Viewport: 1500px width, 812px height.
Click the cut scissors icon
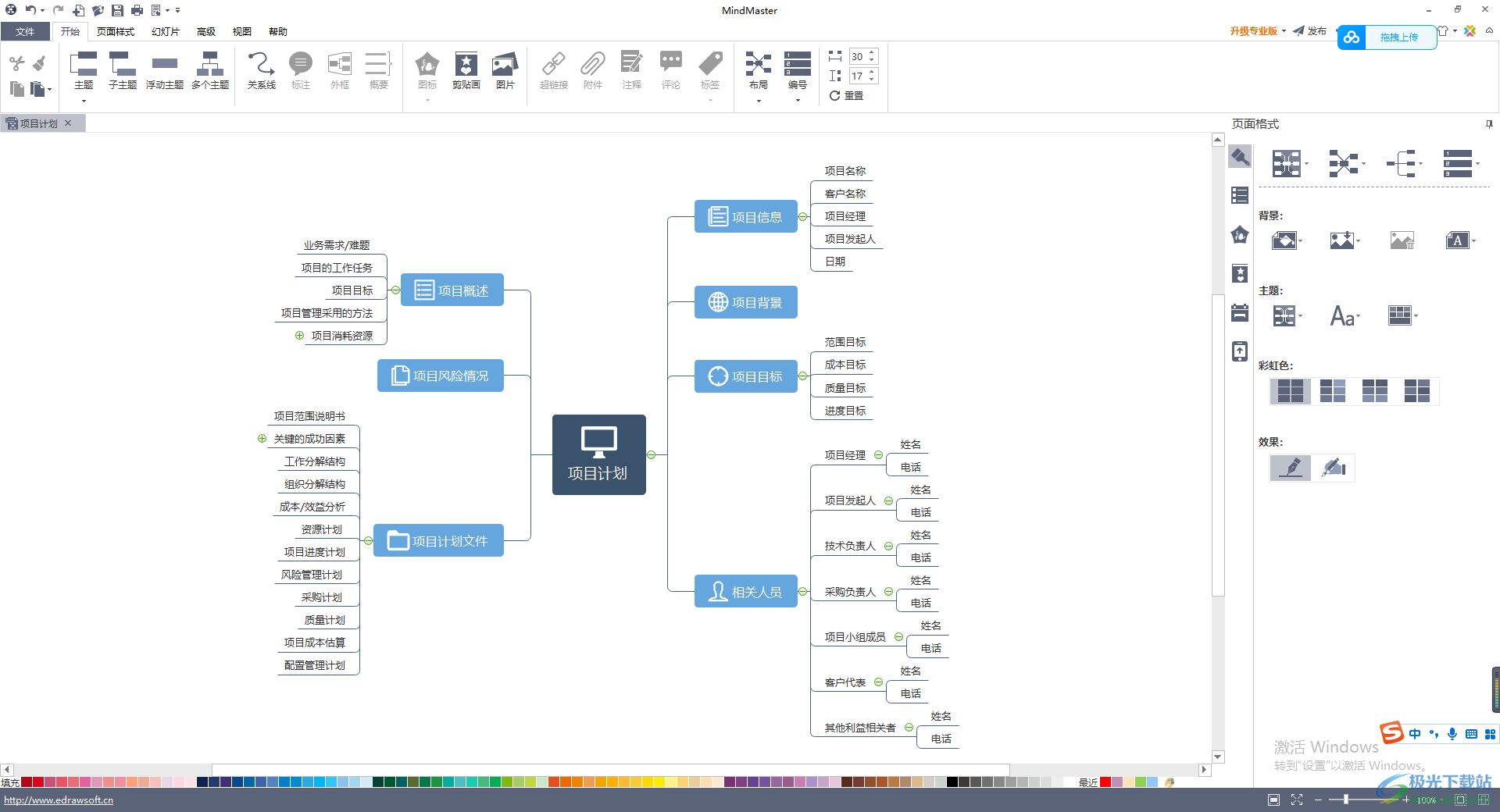click(17, 63)
